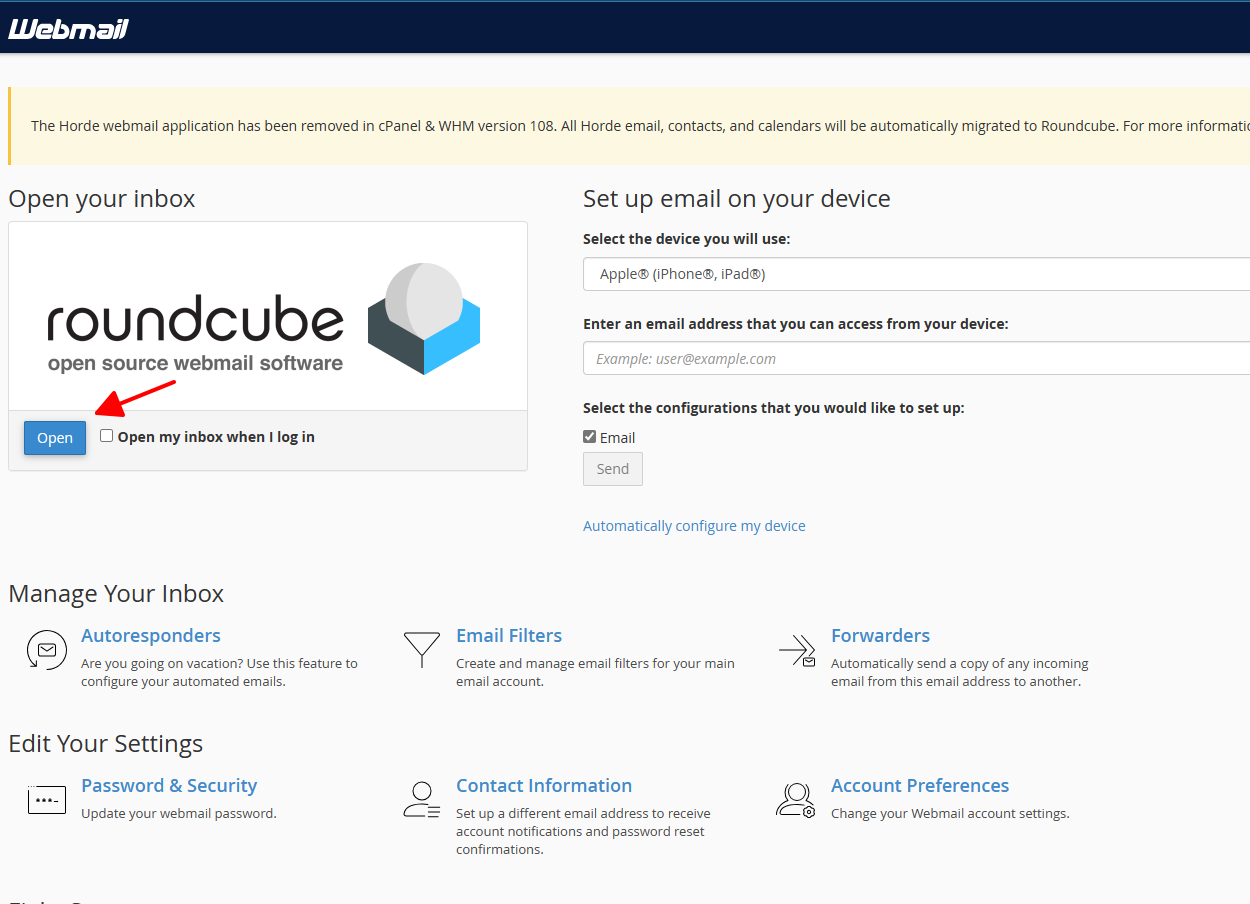Click the 'Edit Your Settings' heading
The height and width of the screenshot is (904, 1250).
click(x=106, y=744)
